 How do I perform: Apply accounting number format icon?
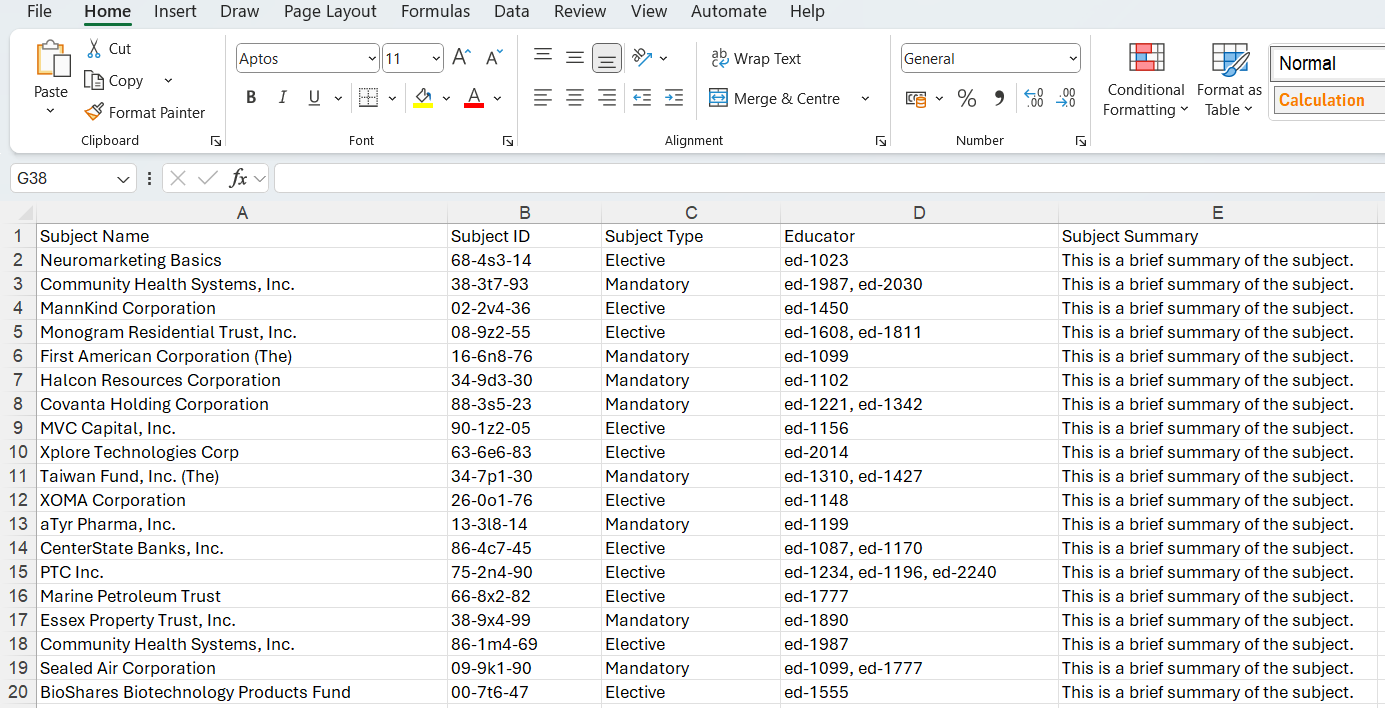[916, 98]
